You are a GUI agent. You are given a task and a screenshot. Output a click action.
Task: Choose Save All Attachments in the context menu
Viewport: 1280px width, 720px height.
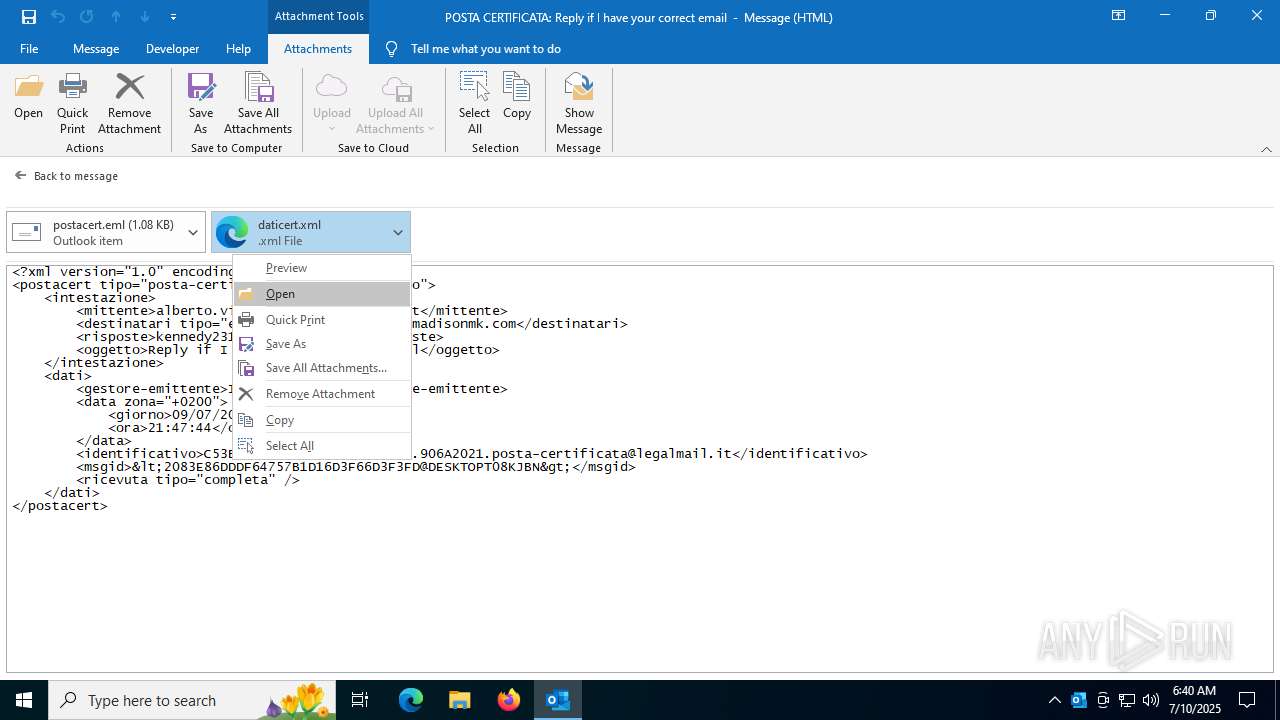pyautogui.click(x=322, y=367)
